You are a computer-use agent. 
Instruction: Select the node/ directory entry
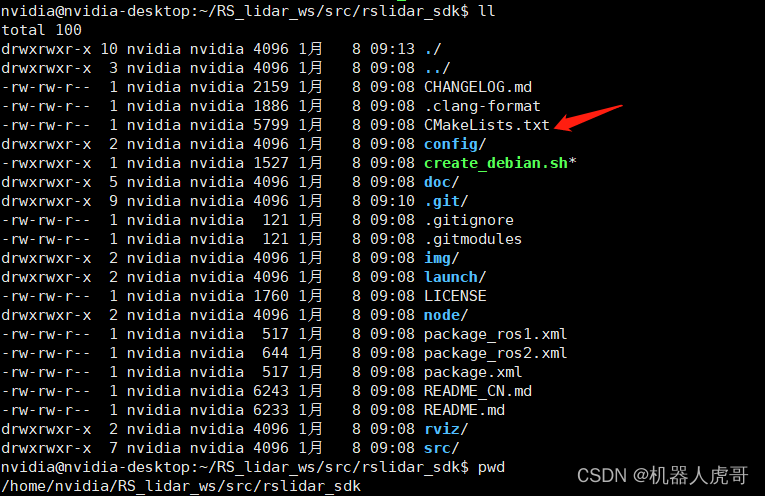pos(445,315)
